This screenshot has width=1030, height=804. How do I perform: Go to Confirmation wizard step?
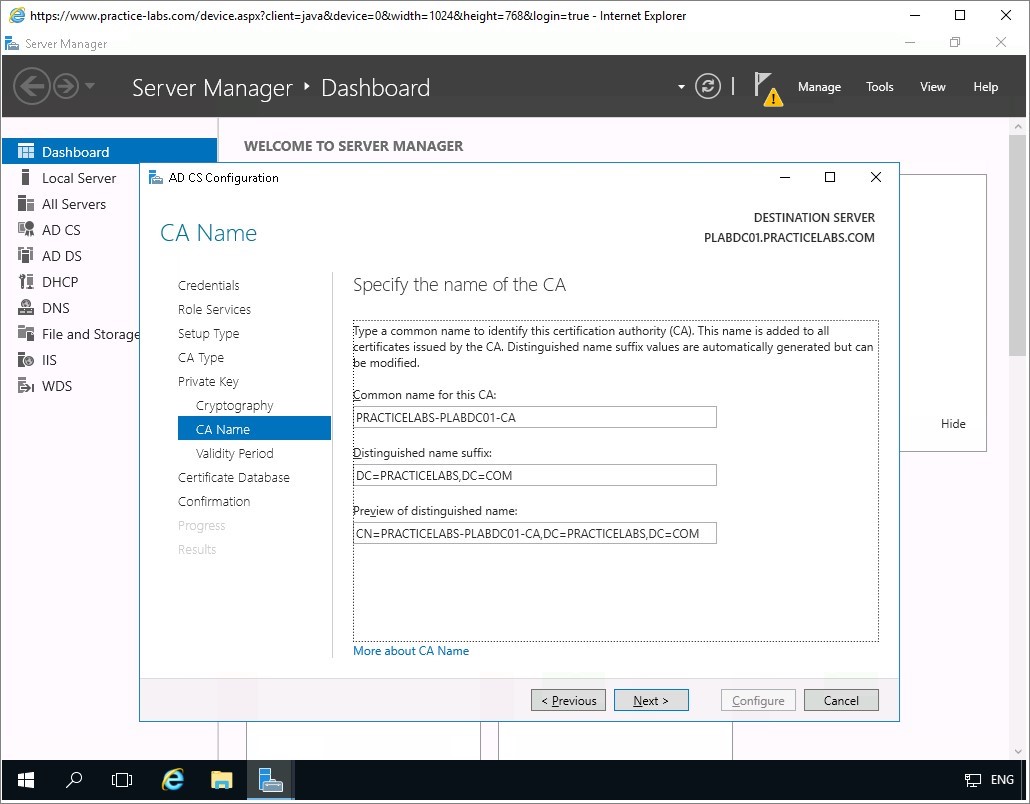point(213,501)
